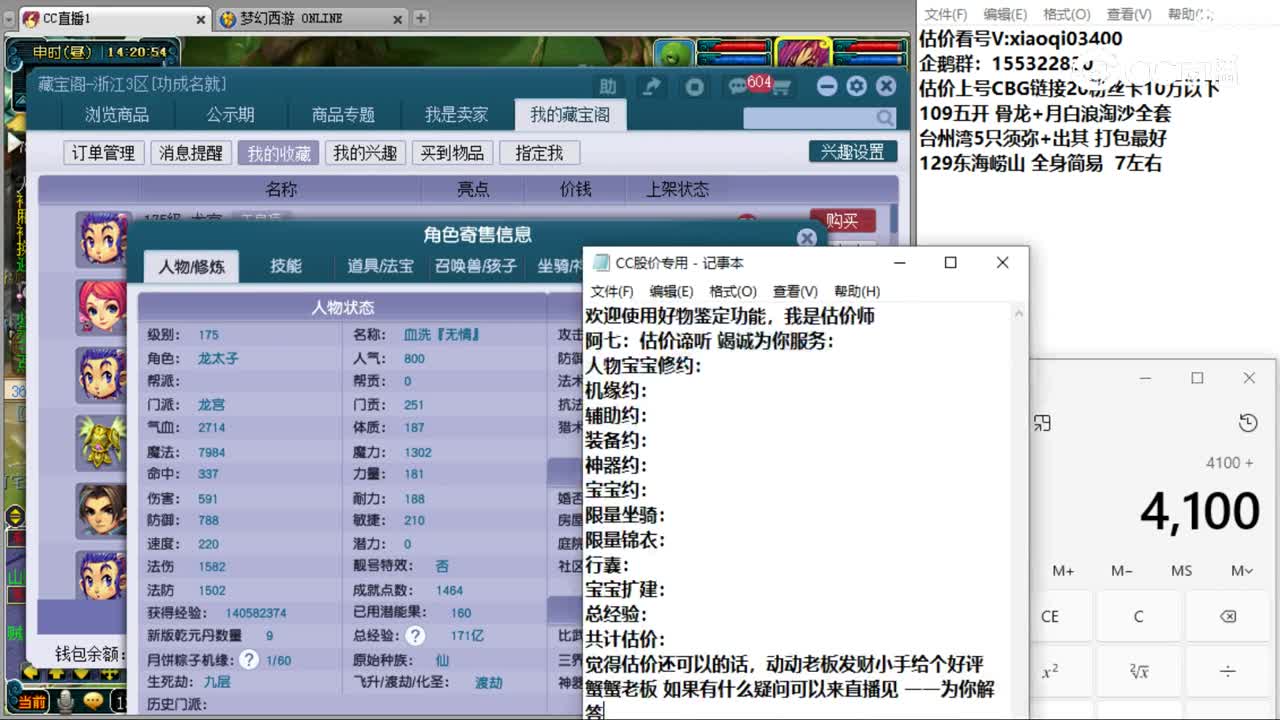Click the 我的收藏 button

click(279, 153)
